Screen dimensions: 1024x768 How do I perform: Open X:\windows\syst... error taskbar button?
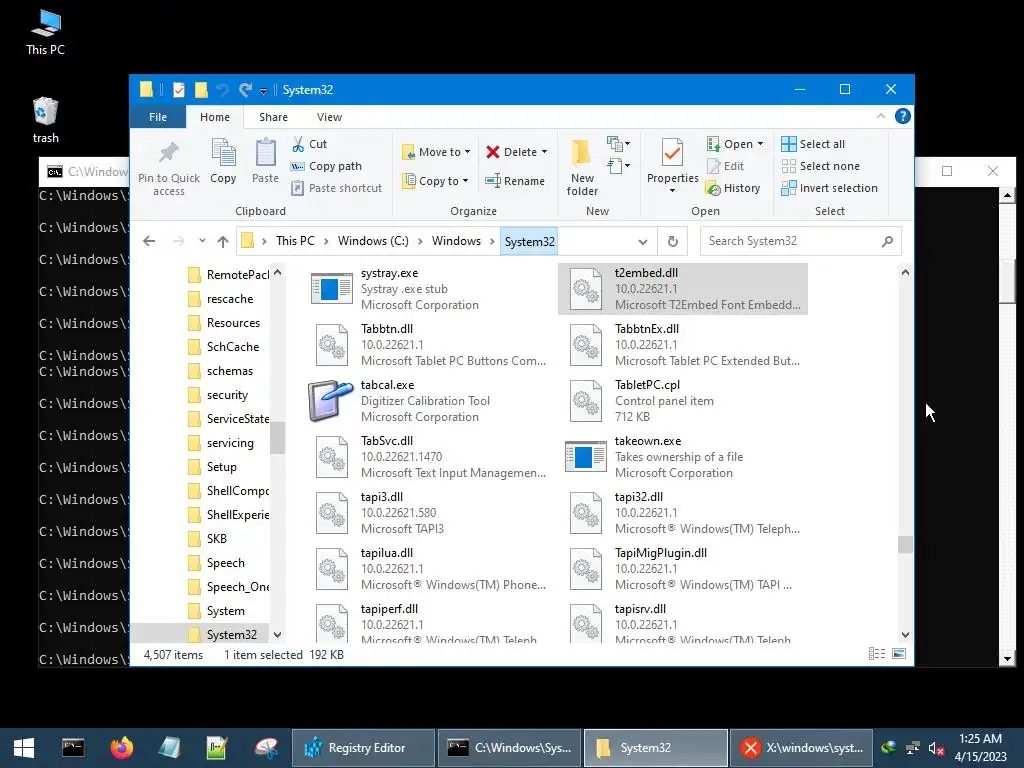click(x=801, y=748)
